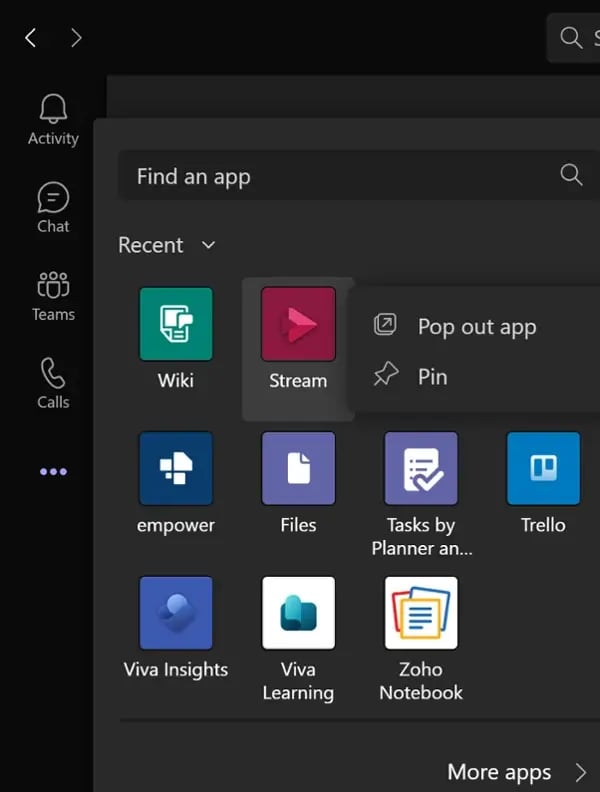The image size is (600, 792).
Task: Click the Wiki label text
Action: [x=176, y=381]
